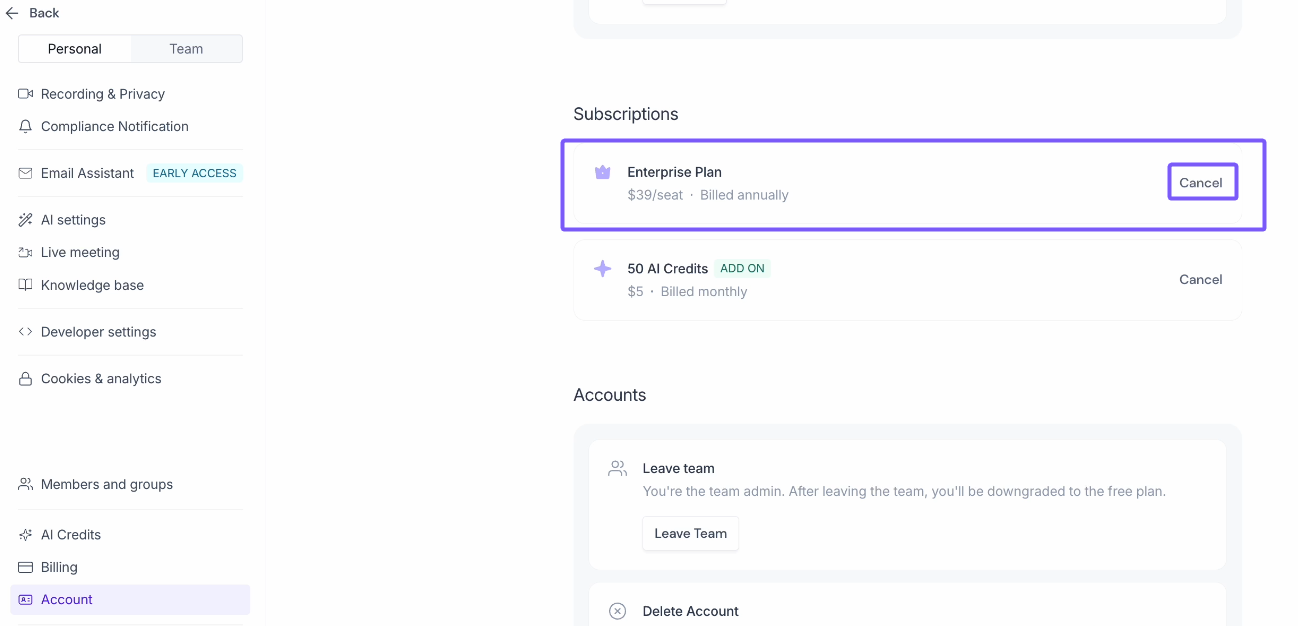
Task: Click the envelope Email Assistant icon
Action: click(26, 174)
